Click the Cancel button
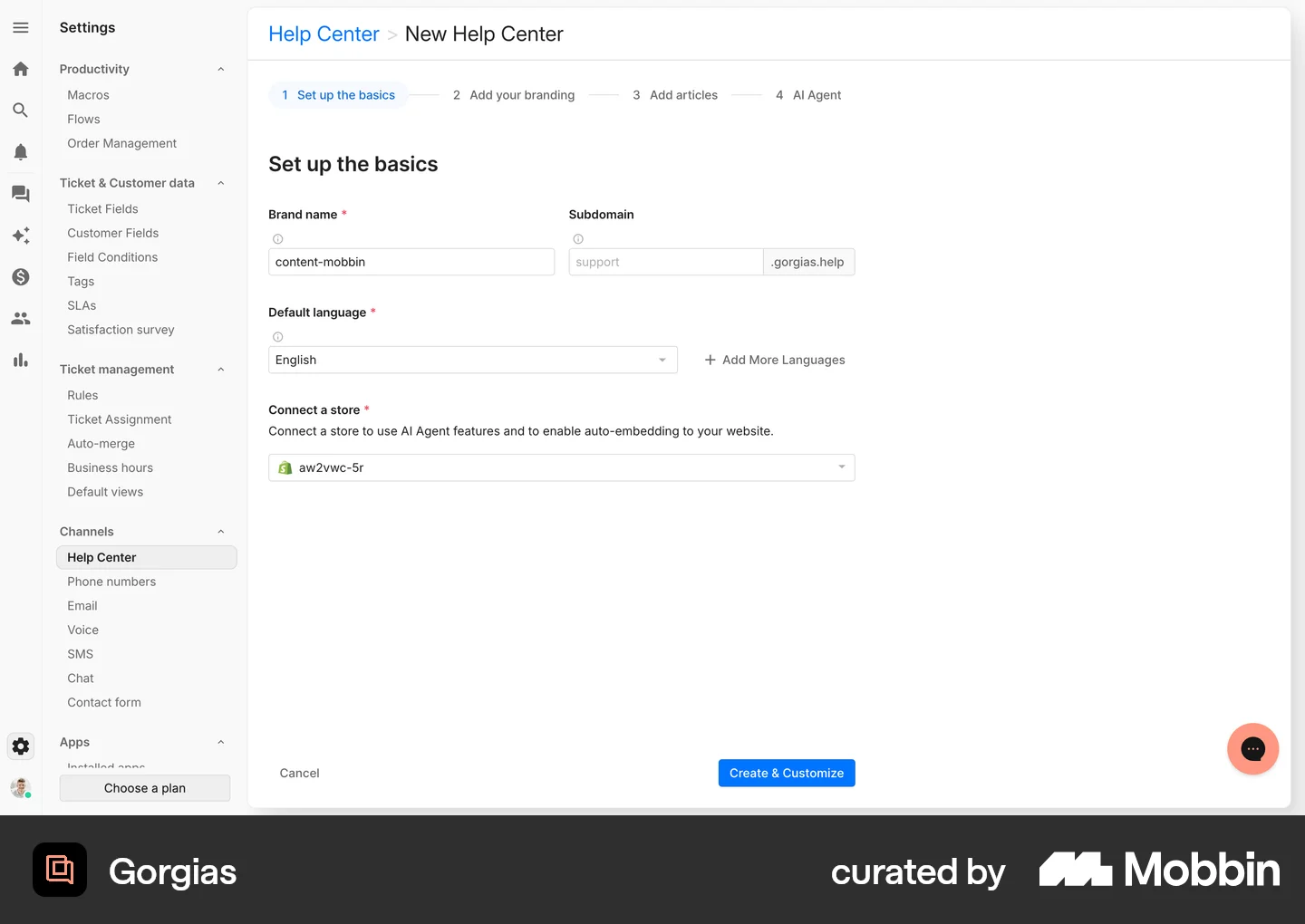This screenshot has width=1305, height=924. 300,773
